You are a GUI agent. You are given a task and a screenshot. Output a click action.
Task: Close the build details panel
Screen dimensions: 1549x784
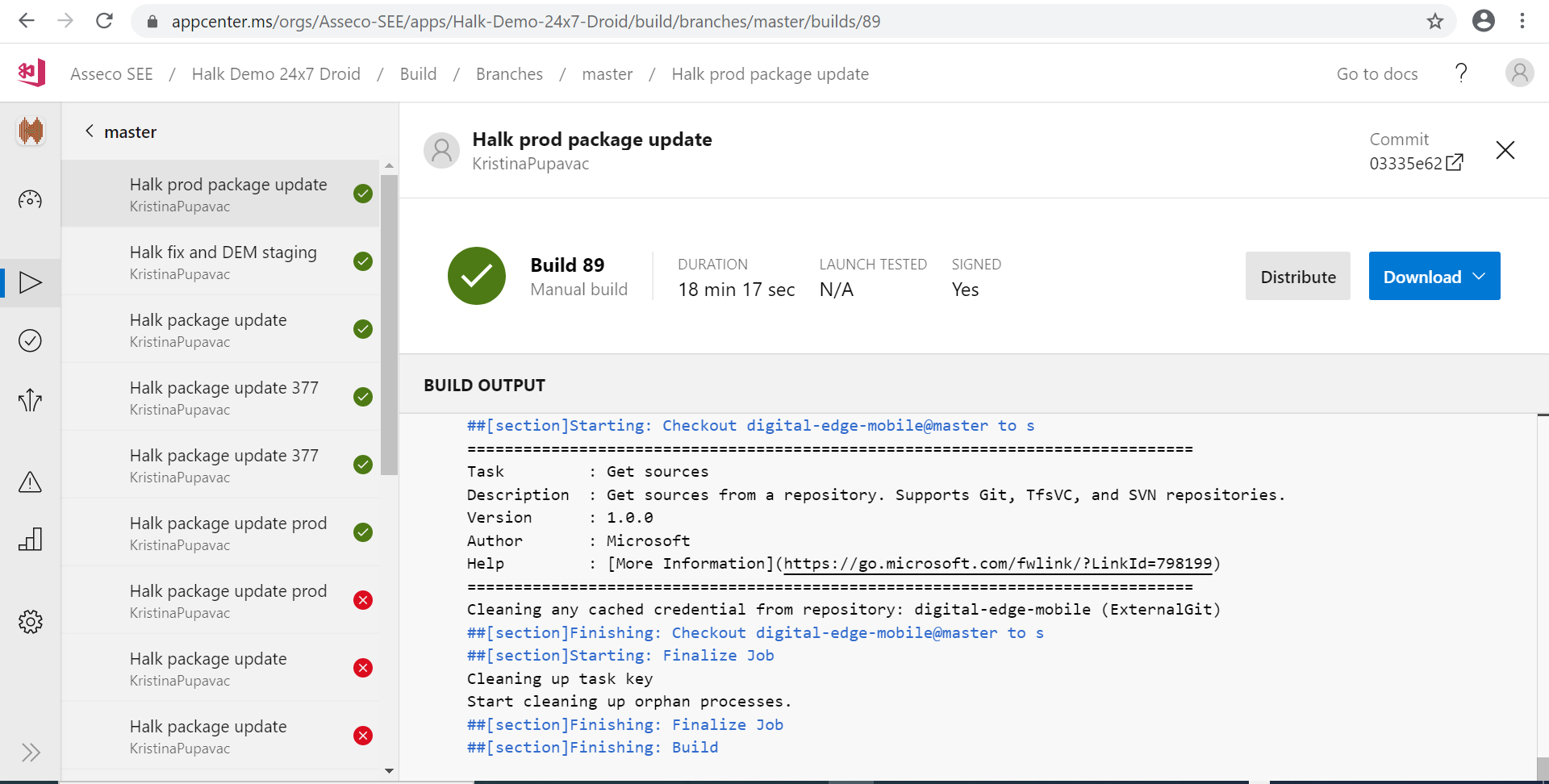click(1505, 150)
